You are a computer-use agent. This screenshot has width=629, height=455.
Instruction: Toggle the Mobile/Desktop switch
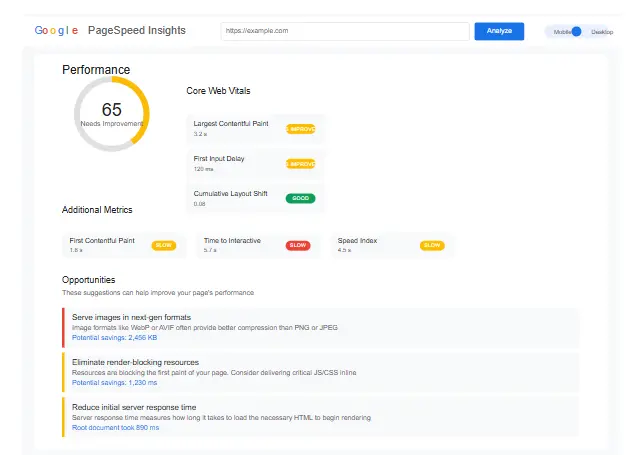(x=576, y=31)
